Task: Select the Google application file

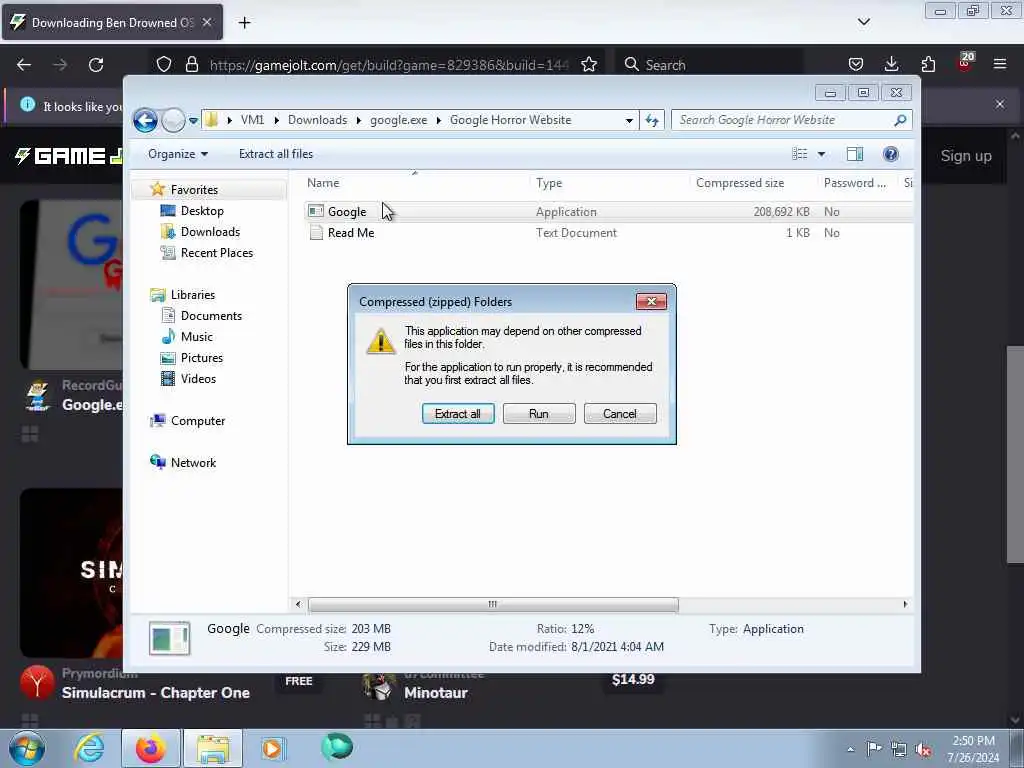Action: coord(347,212)
